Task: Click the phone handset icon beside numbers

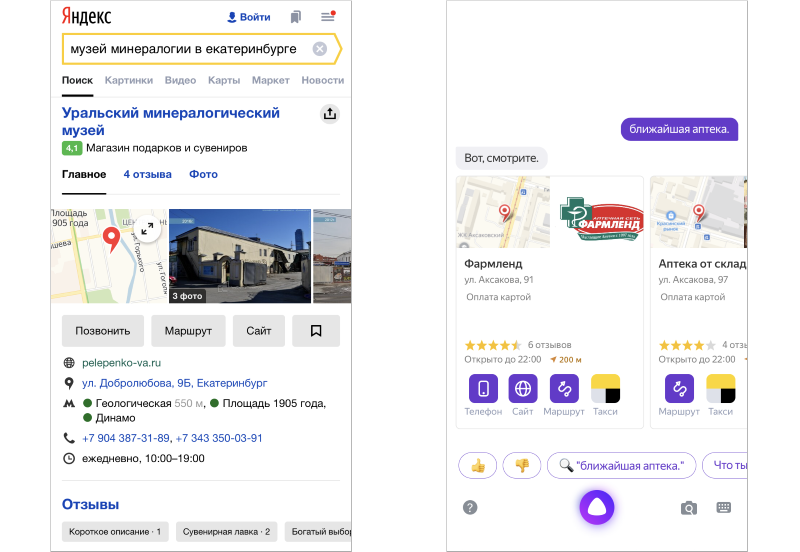Action: click(69, 438)
